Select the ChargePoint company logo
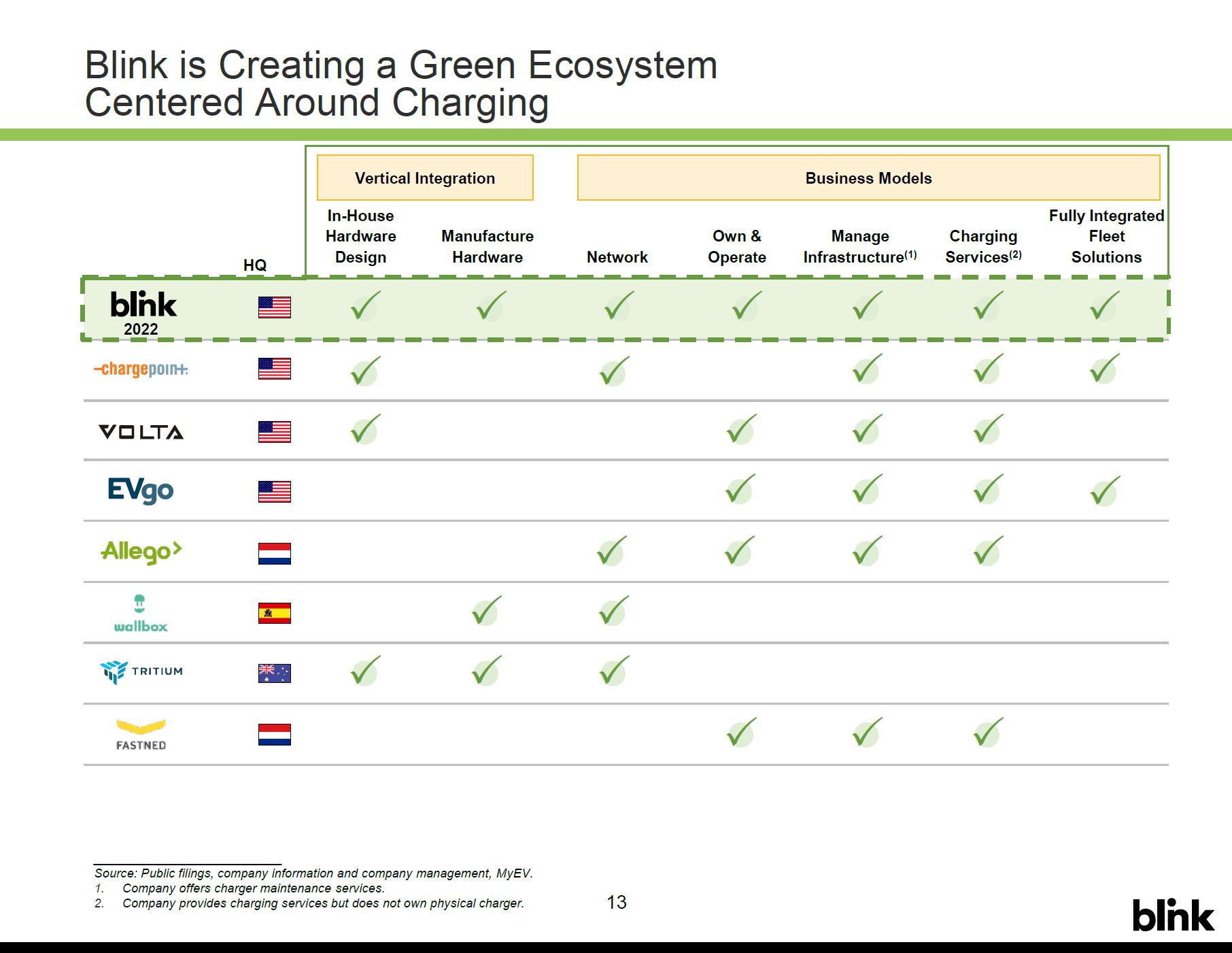 pyautogui.click(x=141, y=369)
